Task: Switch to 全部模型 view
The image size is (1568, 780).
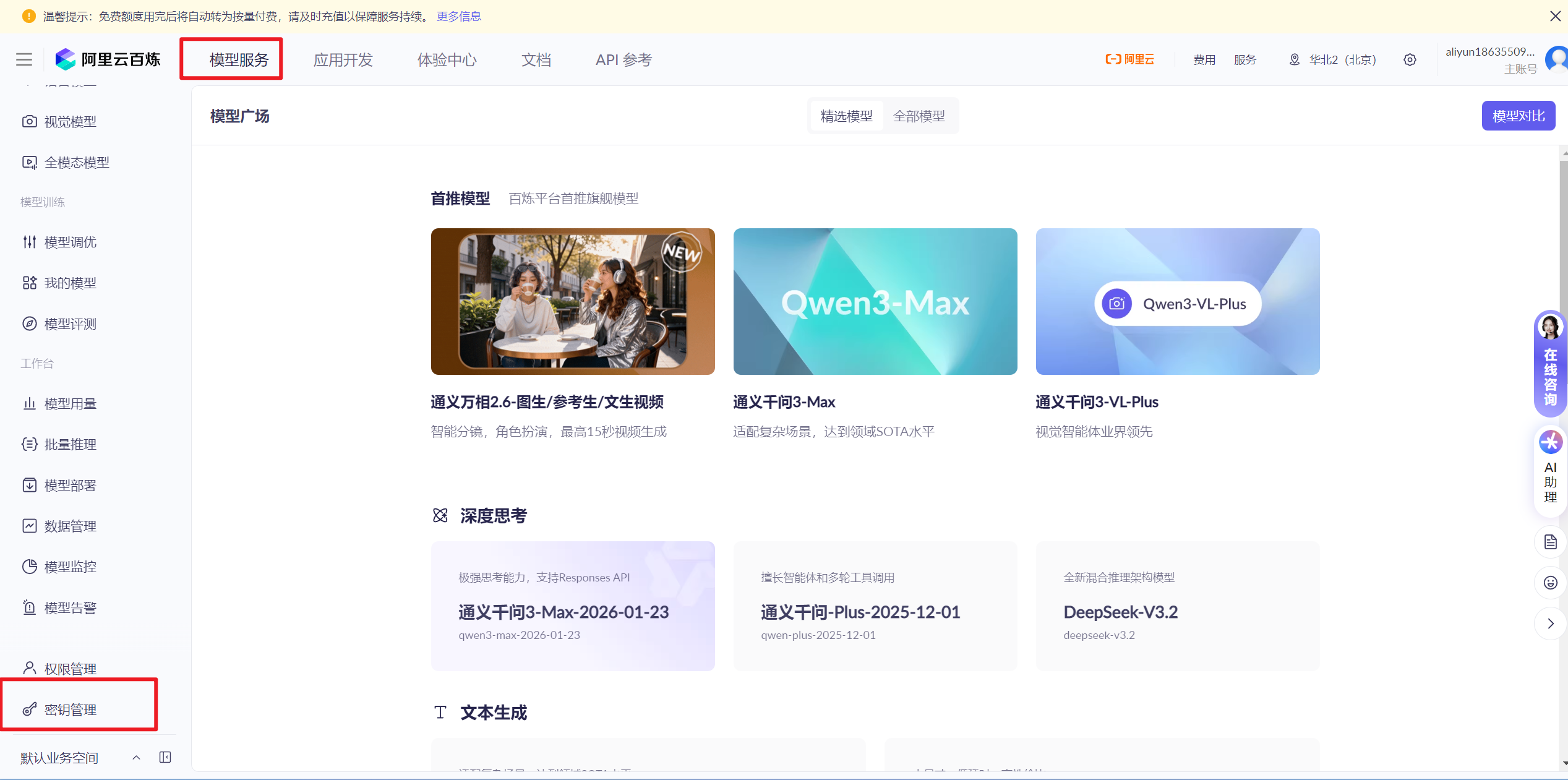Action: (919, 116)
